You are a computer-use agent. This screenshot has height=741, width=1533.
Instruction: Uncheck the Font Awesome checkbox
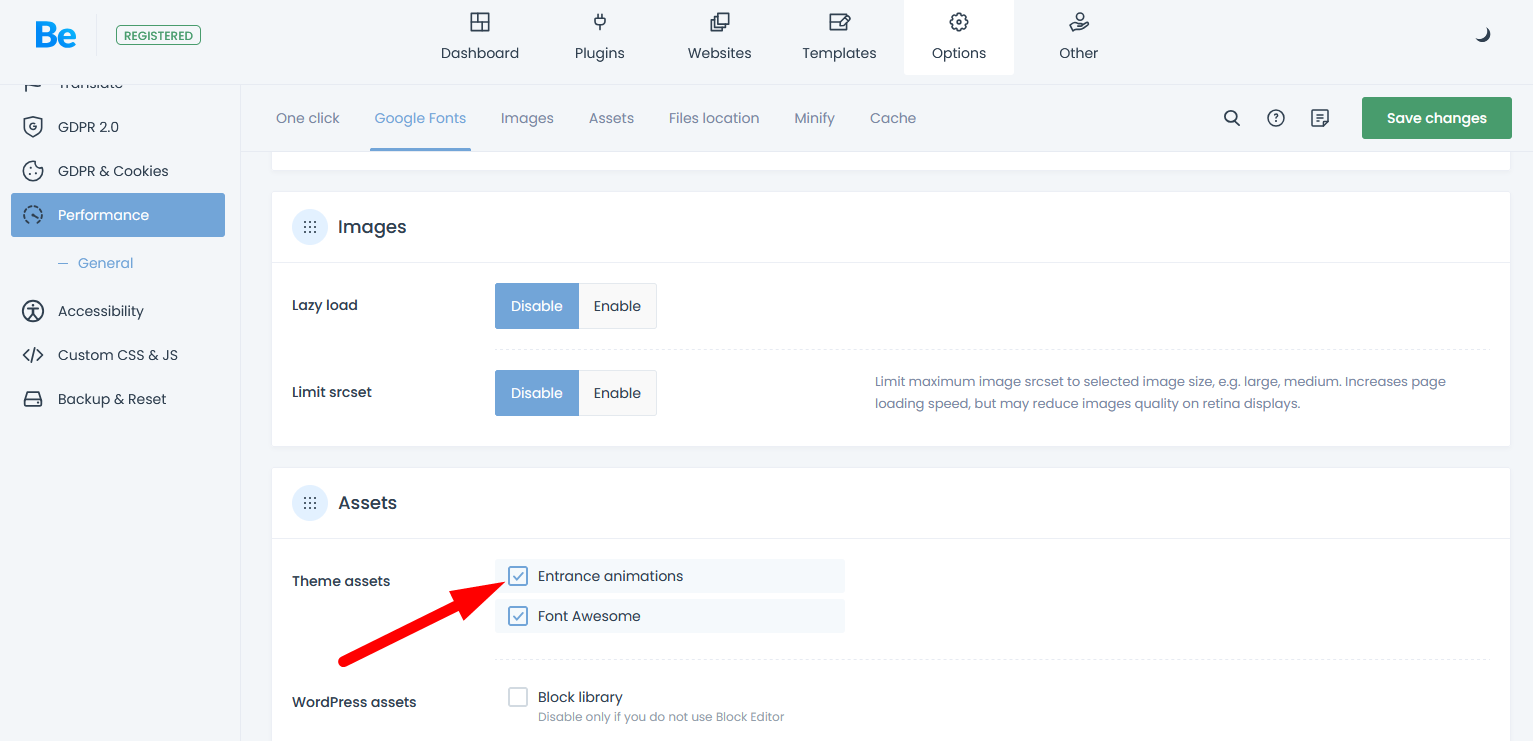coord(518,616)
